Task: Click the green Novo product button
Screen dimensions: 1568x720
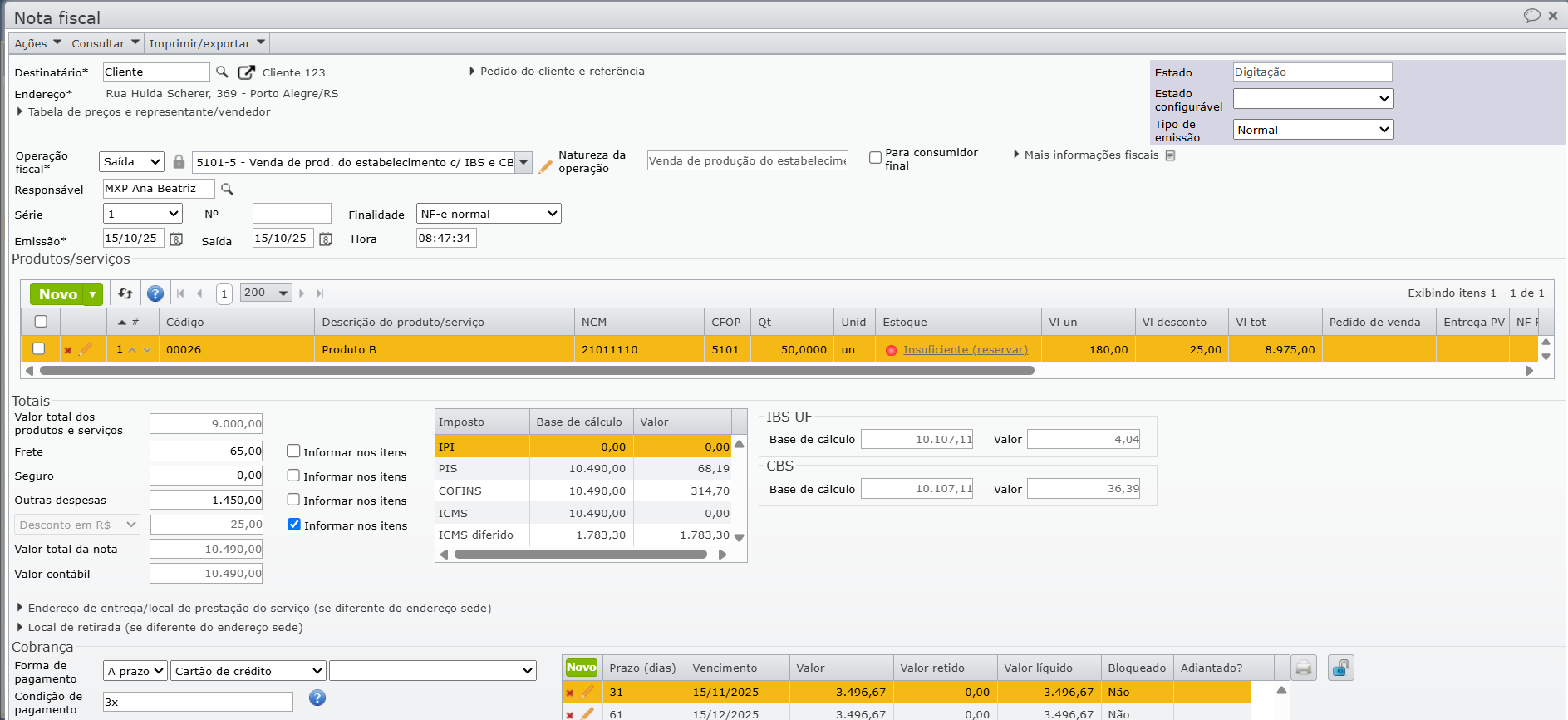Action: point(57,294)
